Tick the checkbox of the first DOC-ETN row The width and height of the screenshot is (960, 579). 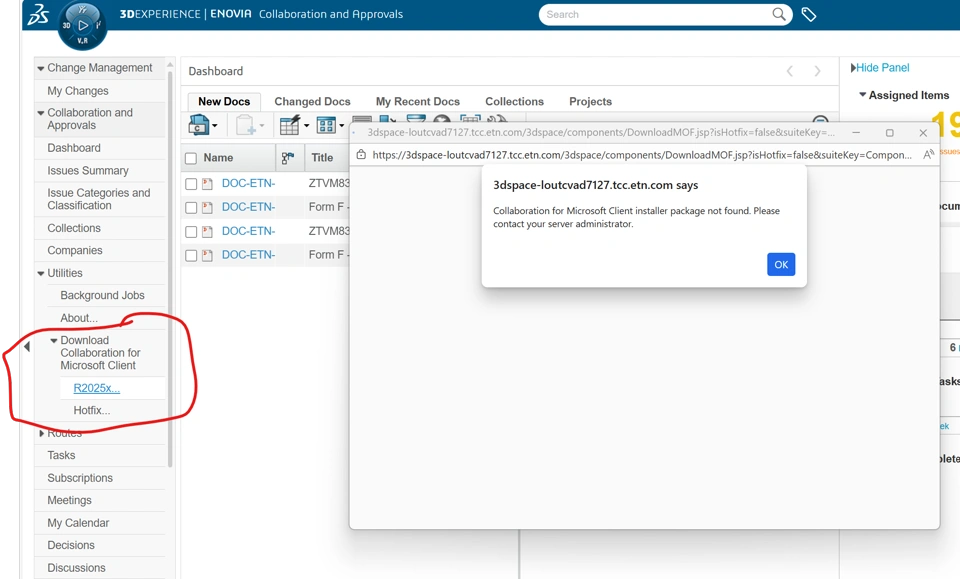point(191,184)
